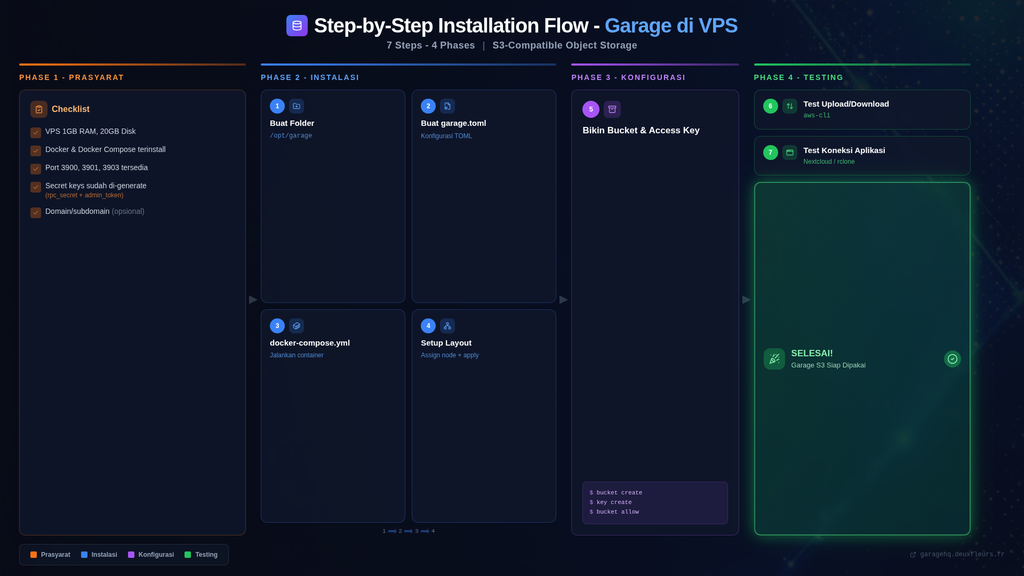Click the party popper icon next to SELESAI!

(x=775, y=359)
